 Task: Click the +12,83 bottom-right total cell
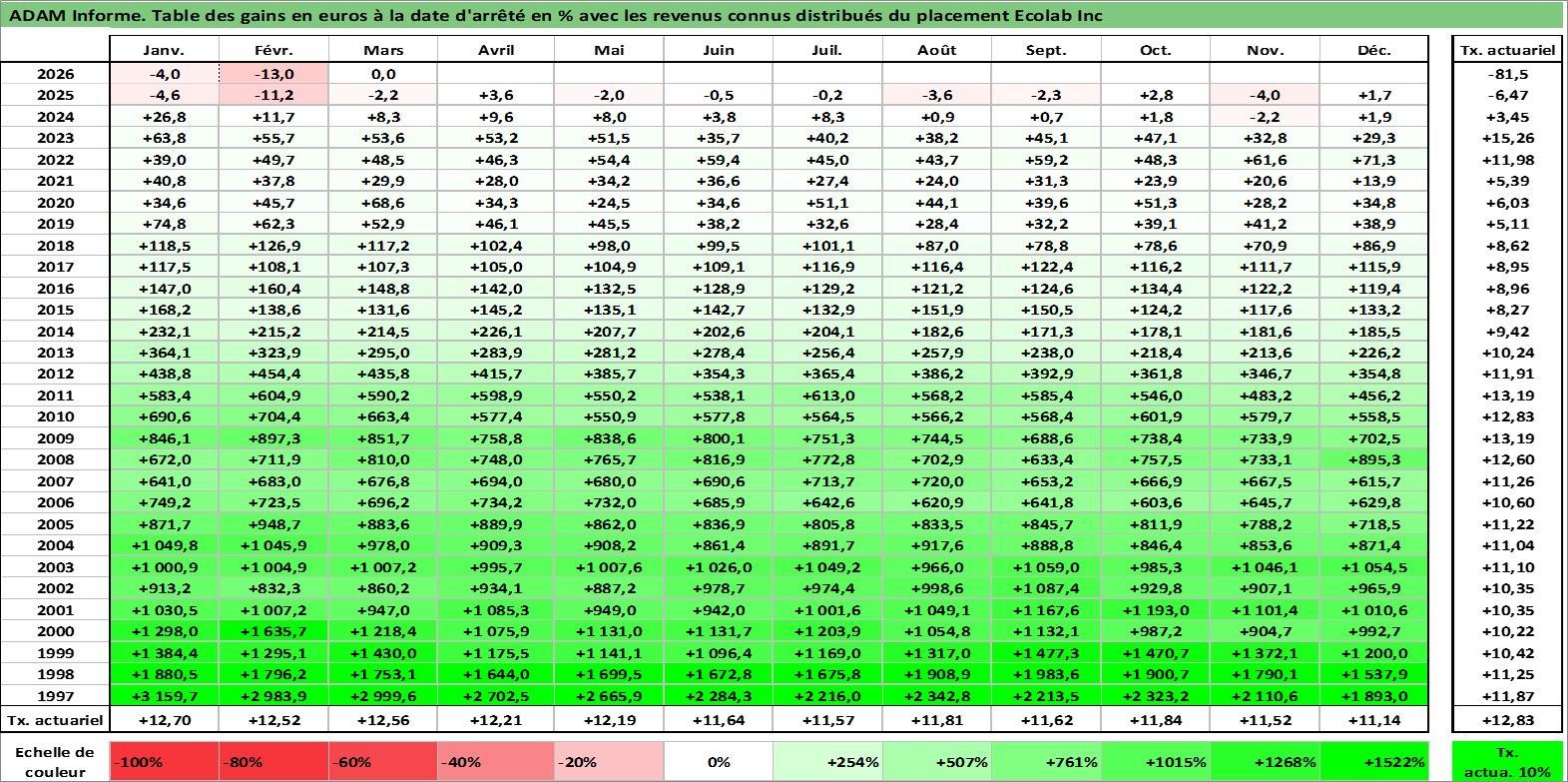click(x=1507, y=720)
